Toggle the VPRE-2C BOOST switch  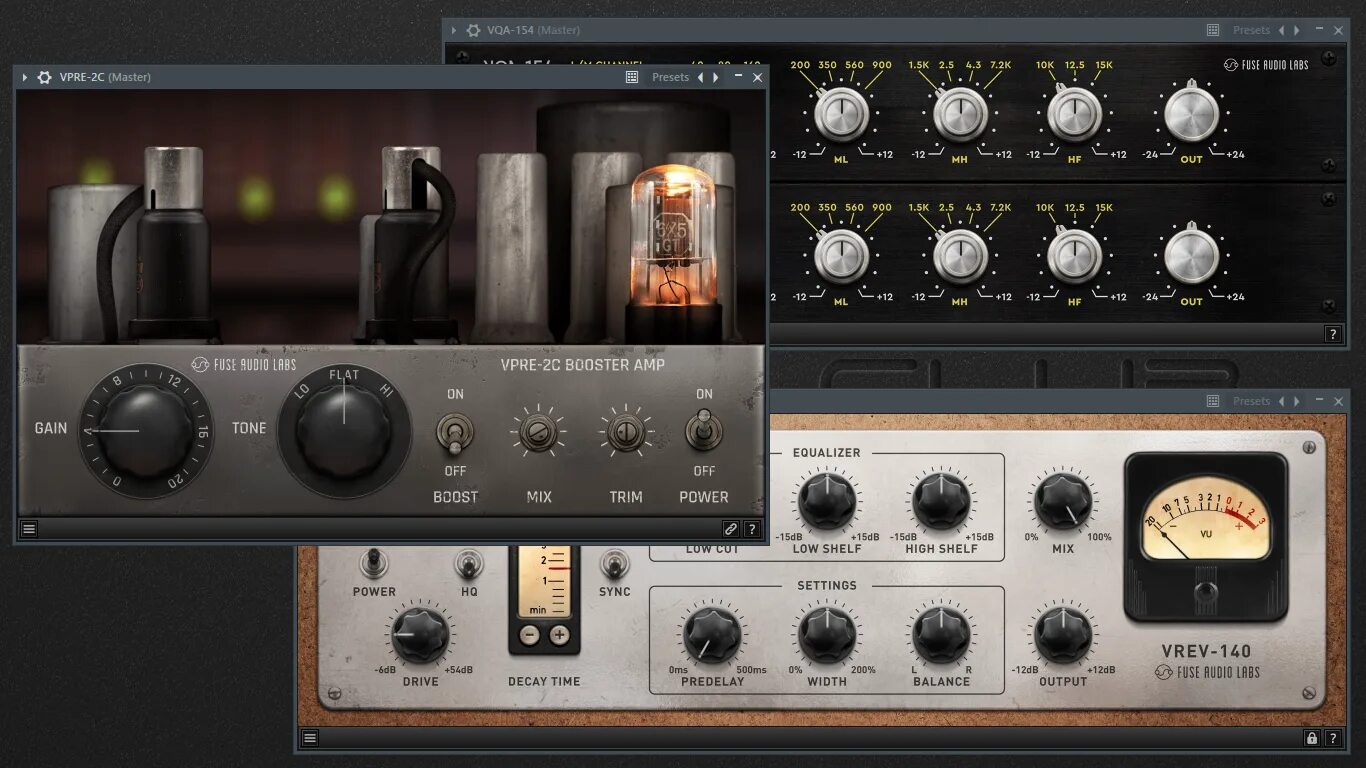click(x=455, y=432)
